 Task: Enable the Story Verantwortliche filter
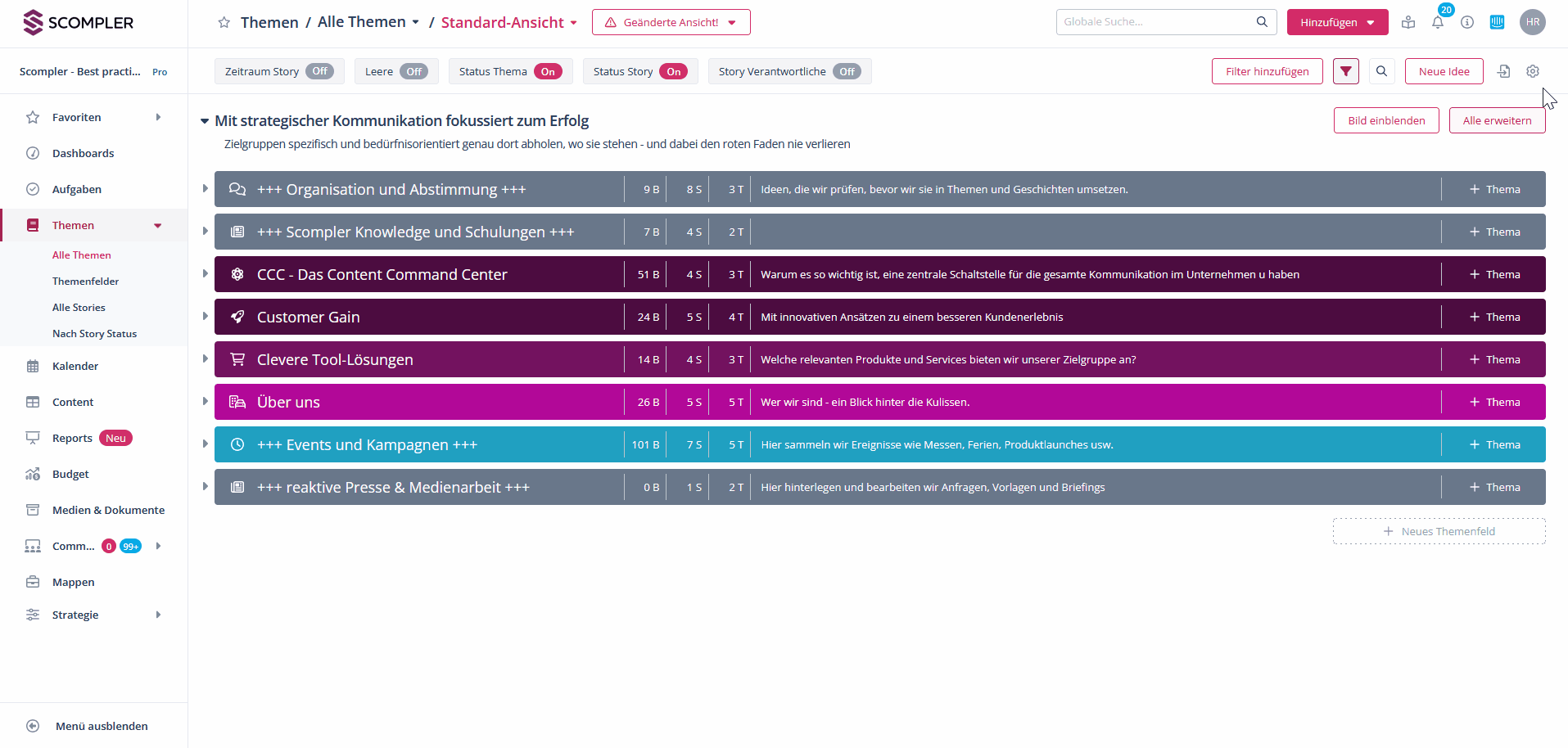[847, 71]
